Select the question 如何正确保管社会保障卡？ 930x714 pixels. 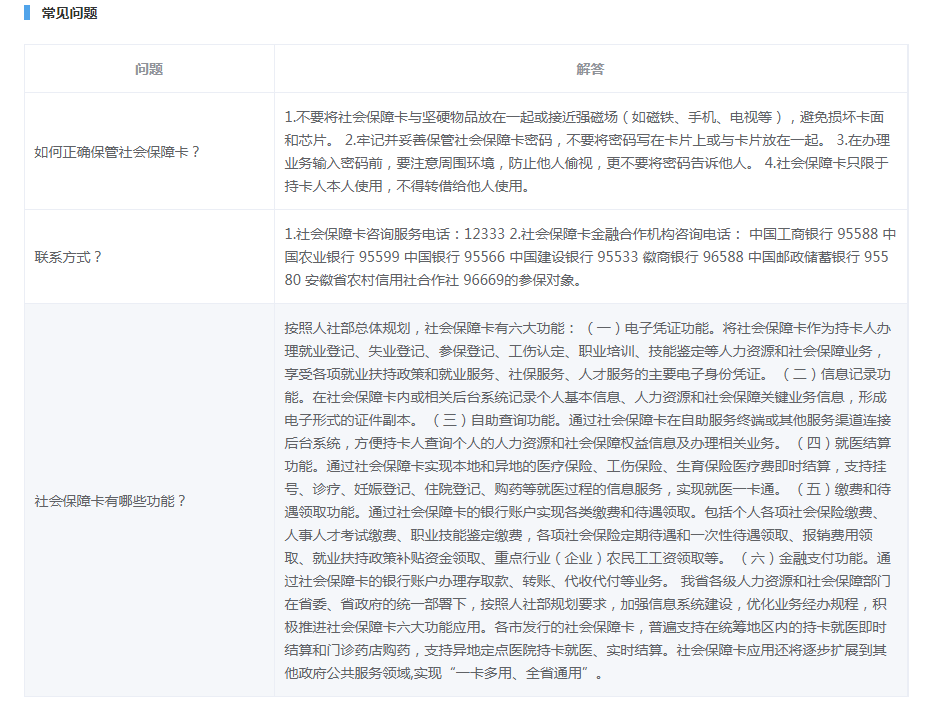click(x=118, y=152)
